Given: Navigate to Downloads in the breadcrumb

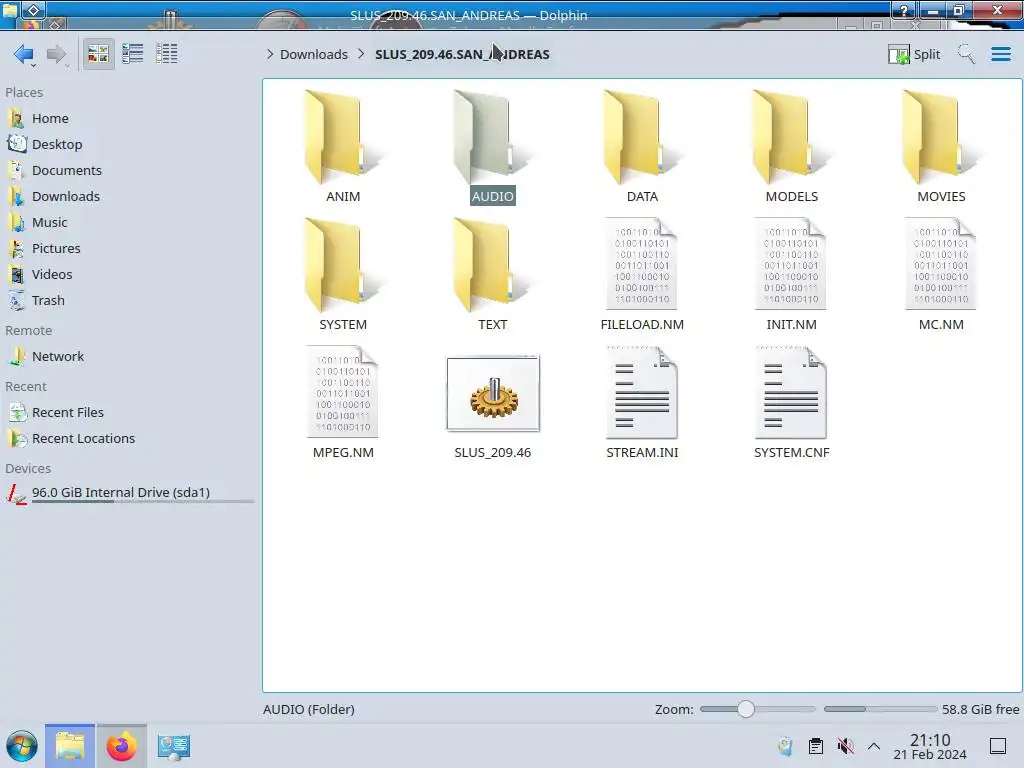Looking at the screenshot, I should point(313,54).
